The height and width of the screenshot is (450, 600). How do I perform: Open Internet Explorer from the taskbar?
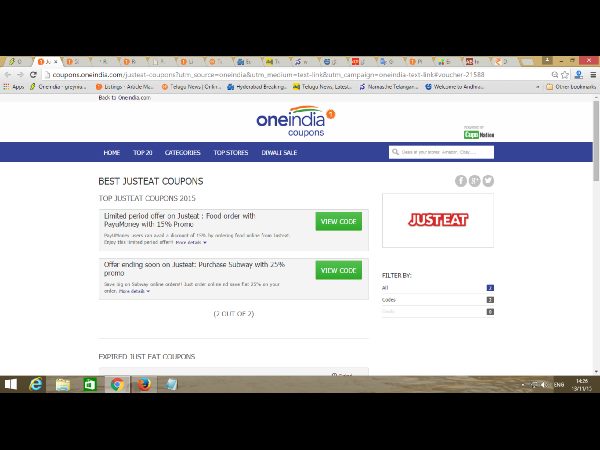[x=37, y=384]
